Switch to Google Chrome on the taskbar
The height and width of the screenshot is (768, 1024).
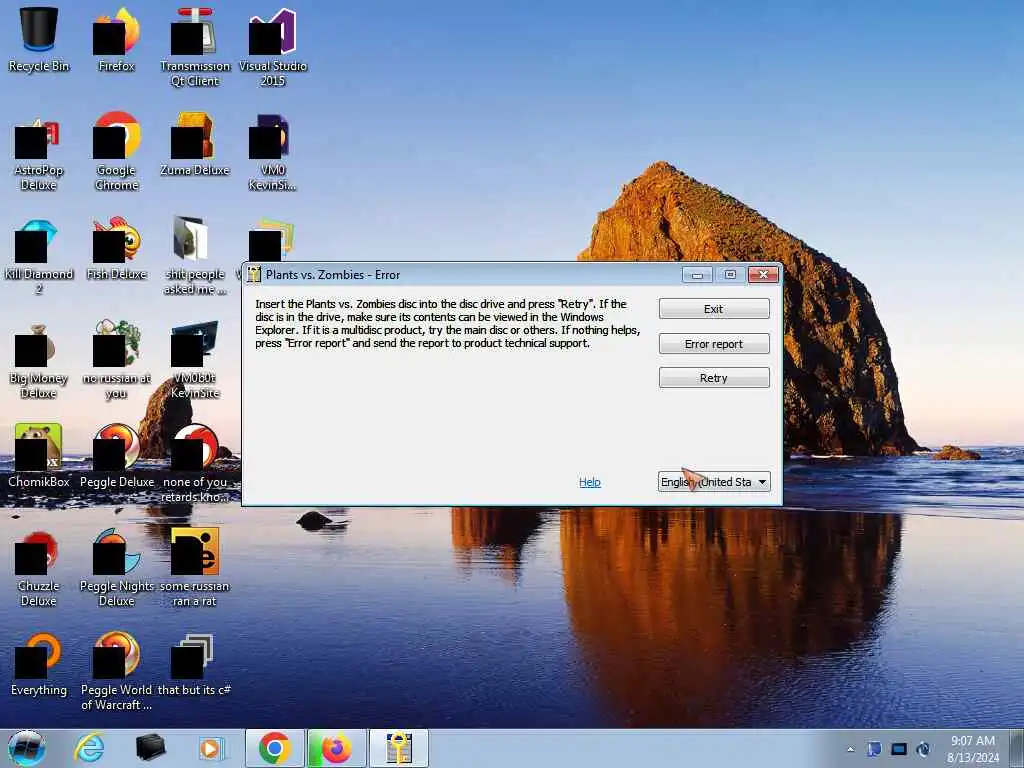(x=274, y=748)
